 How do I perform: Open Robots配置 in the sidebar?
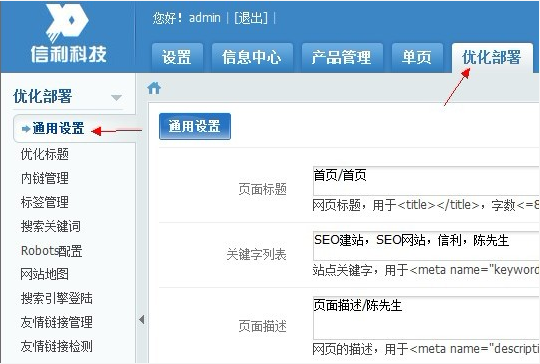(52, 251)
